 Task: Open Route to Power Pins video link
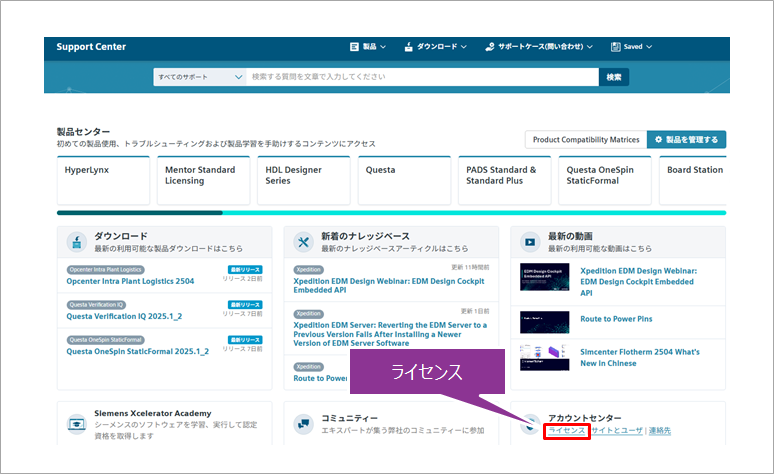click(616, 319)
